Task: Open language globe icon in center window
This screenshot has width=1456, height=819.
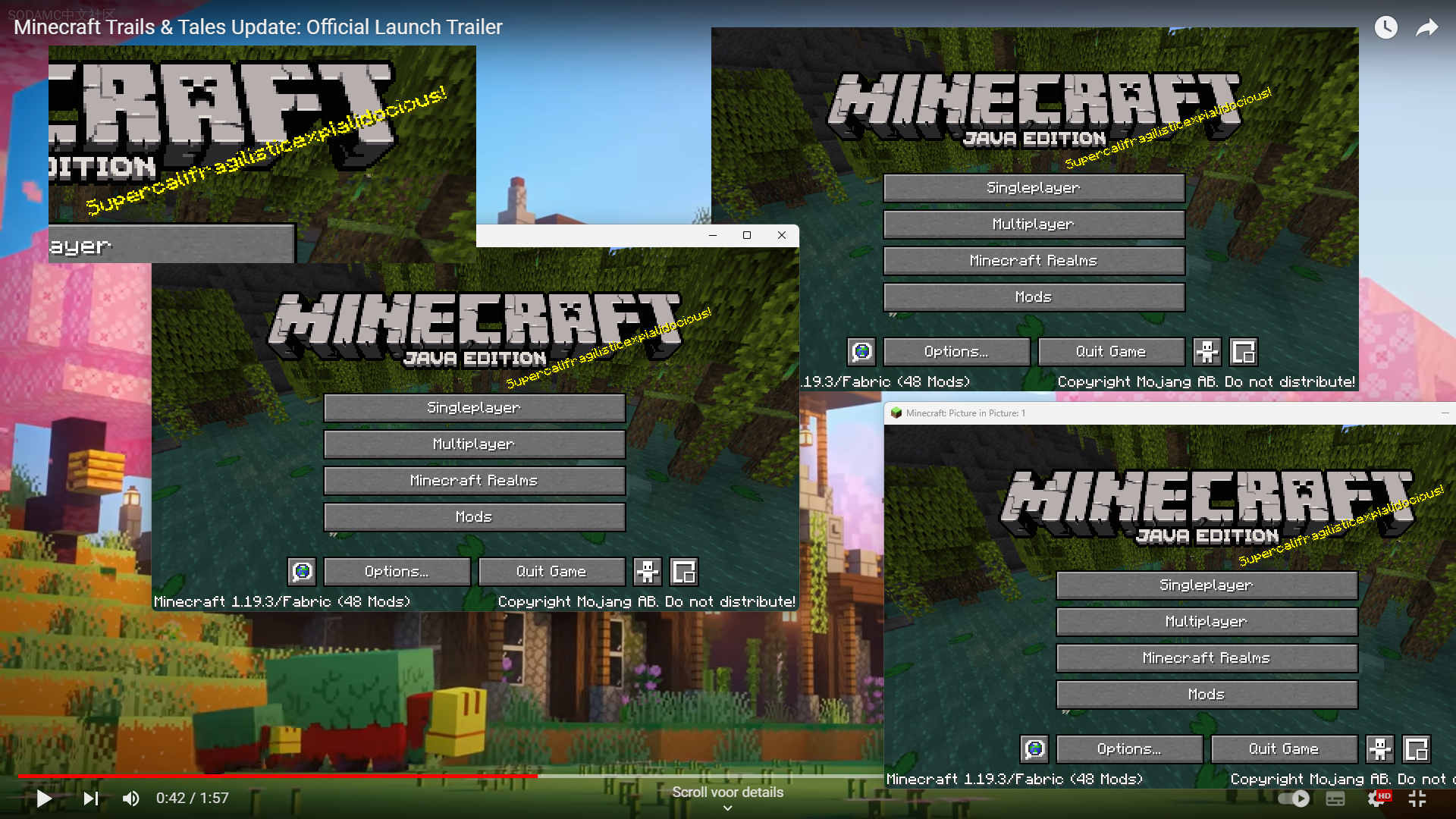Action: pyautogui.click(x=302, y=572)
